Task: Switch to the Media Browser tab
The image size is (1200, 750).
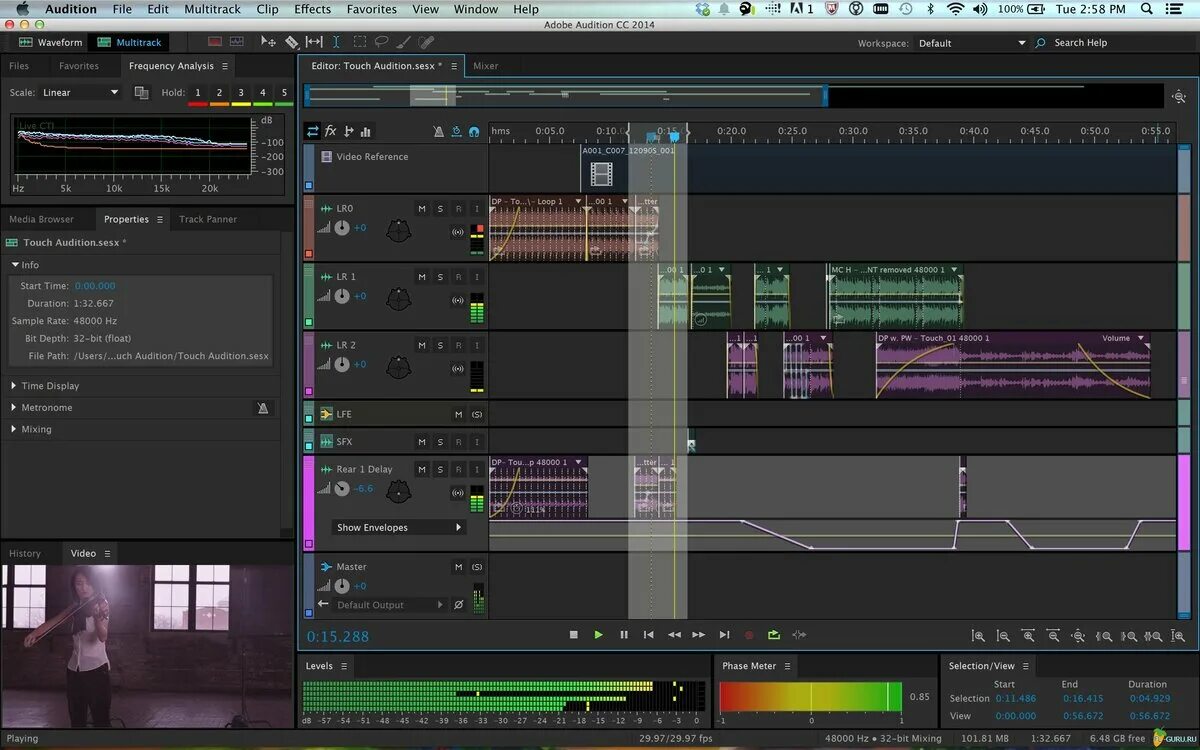Action: (x=41, y=219)
